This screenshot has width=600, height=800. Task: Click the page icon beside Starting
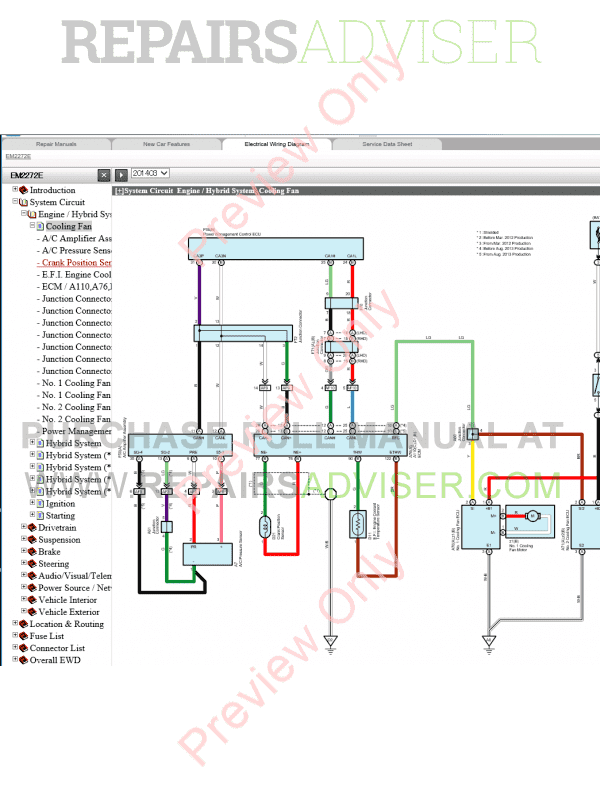[x=40, y=516]
